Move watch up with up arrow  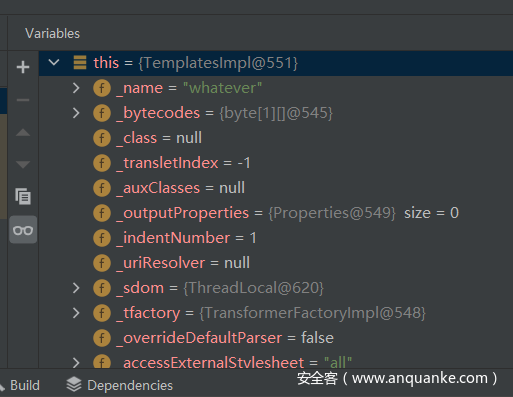point(23,132)
